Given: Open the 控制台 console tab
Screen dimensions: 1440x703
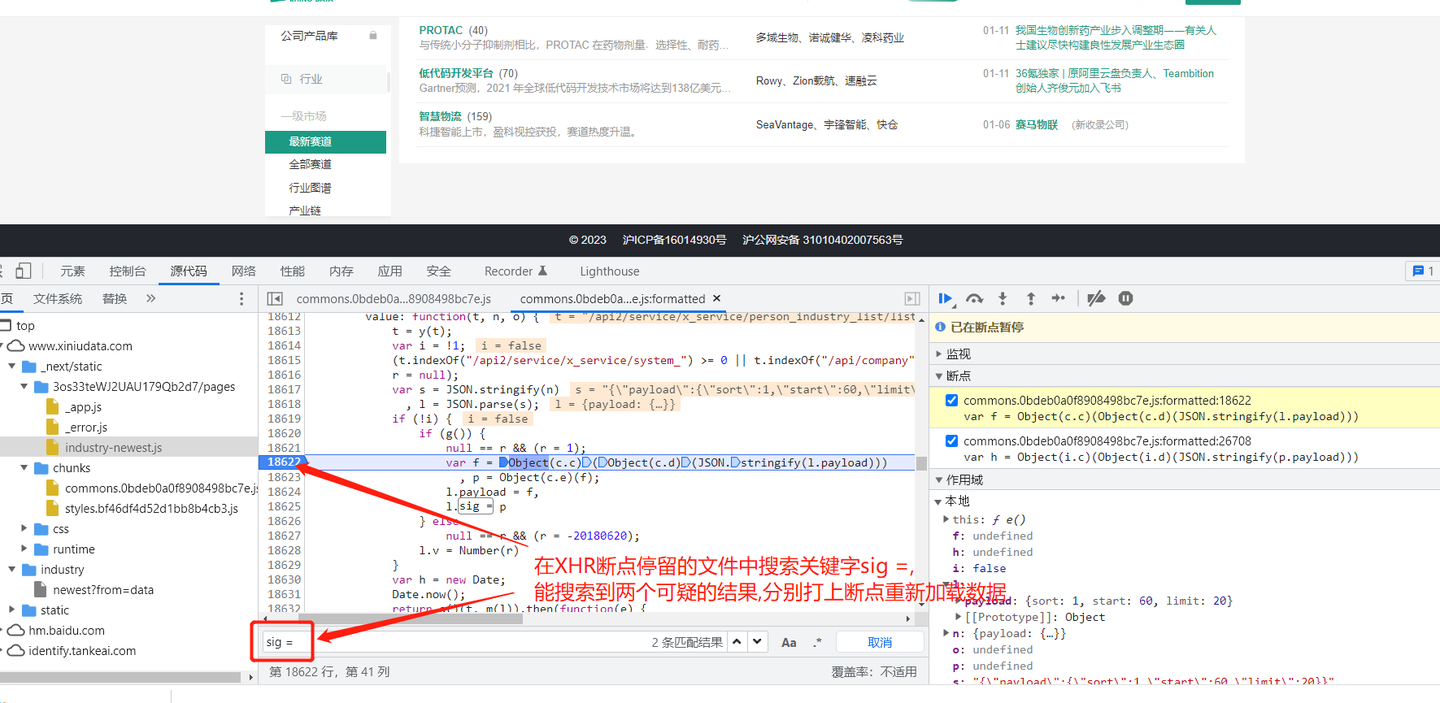Looking at the screenshot, I should click(127, 270).
